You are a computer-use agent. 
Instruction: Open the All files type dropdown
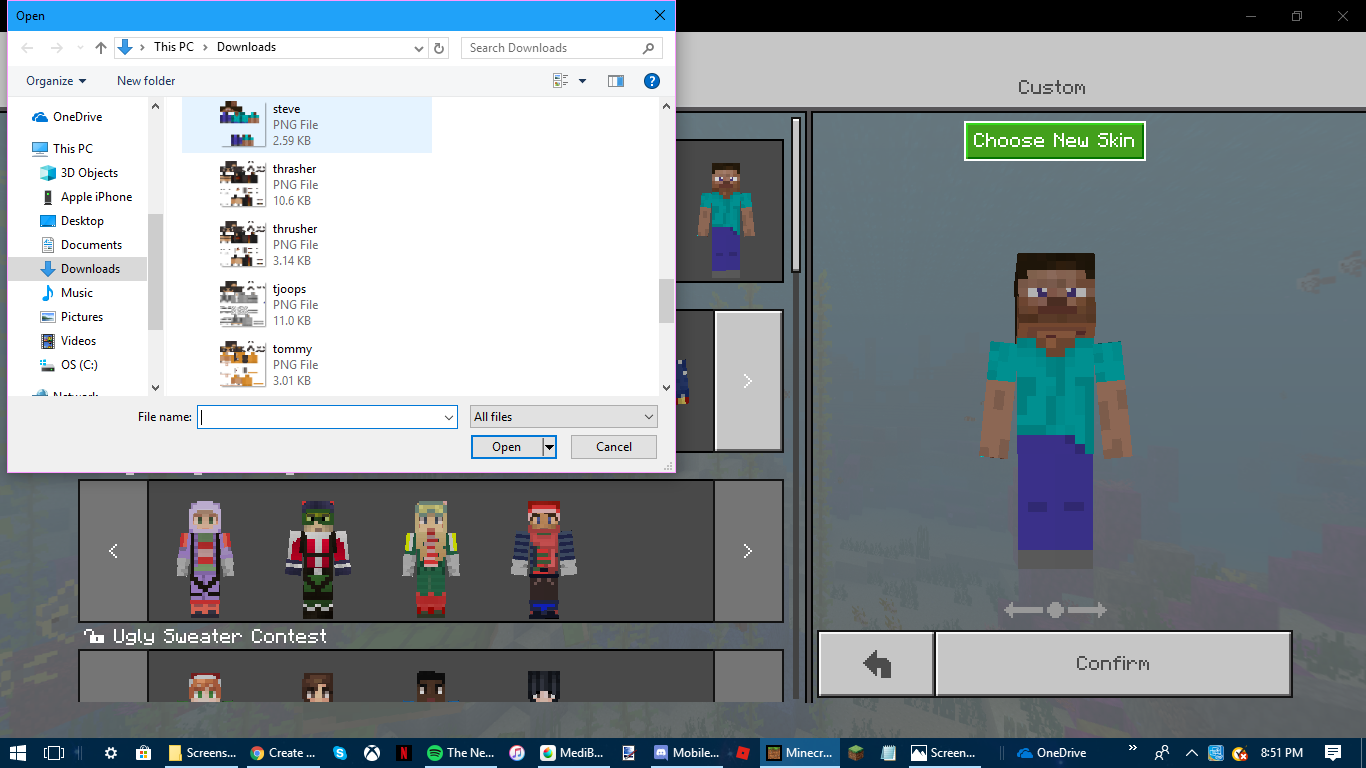pos(564,417)
